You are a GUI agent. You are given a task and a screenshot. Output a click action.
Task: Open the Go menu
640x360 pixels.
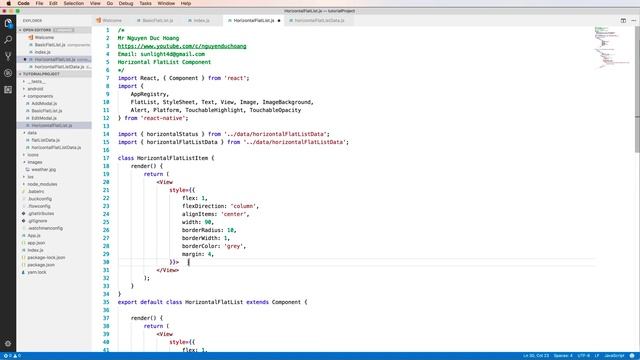[x=110, y=3]
